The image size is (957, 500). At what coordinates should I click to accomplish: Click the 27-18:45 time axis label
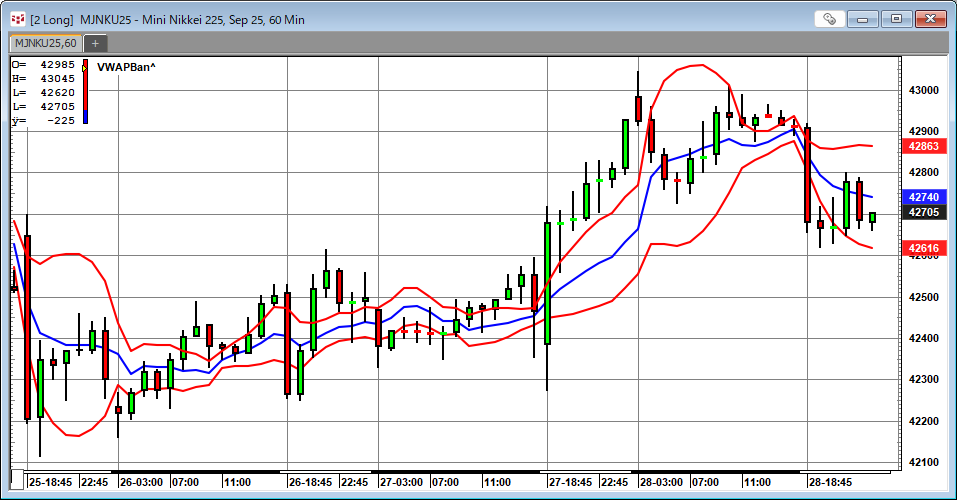tap(570, 482)
